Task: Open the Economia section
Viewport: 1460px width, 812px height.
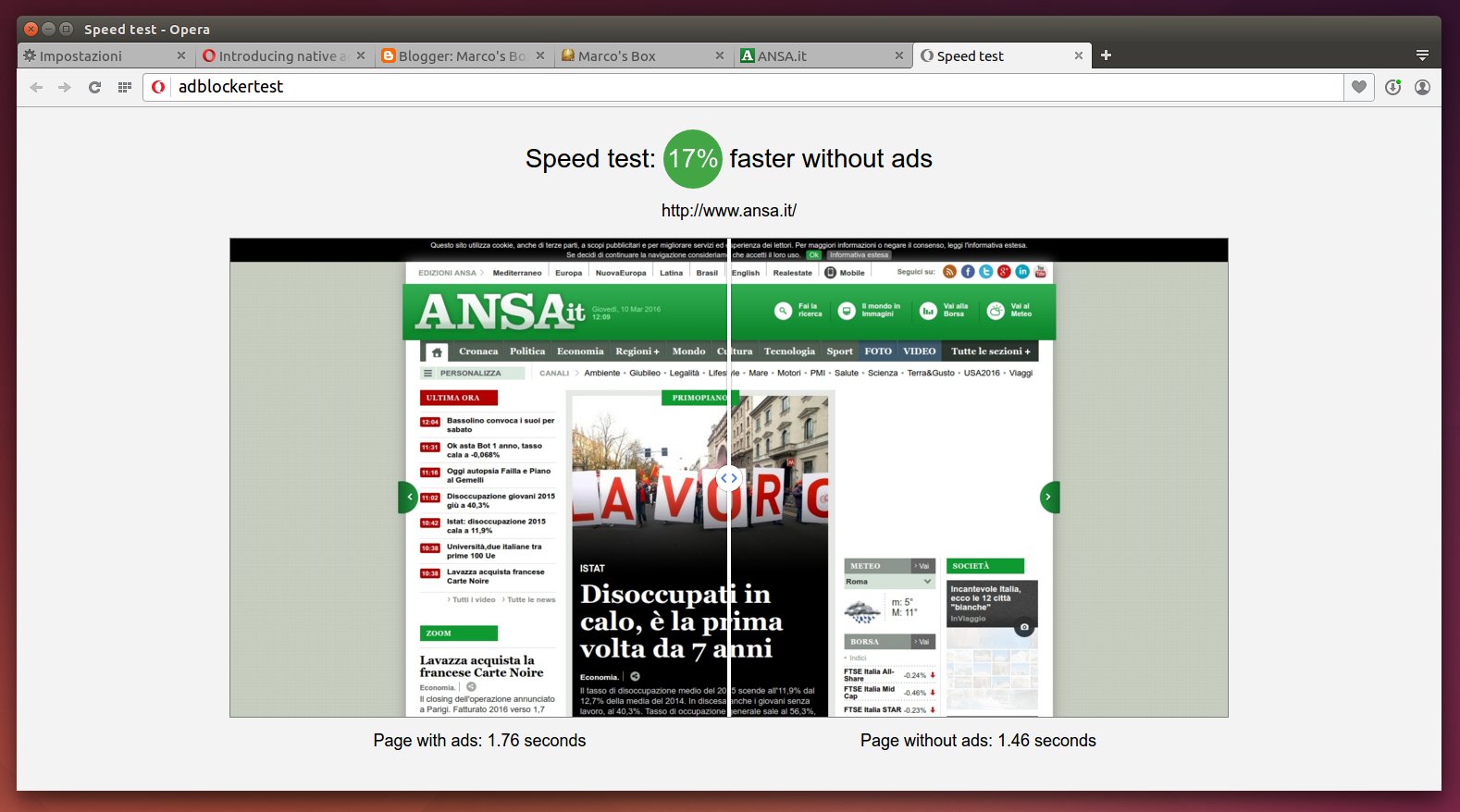Action: pos(580,351)
